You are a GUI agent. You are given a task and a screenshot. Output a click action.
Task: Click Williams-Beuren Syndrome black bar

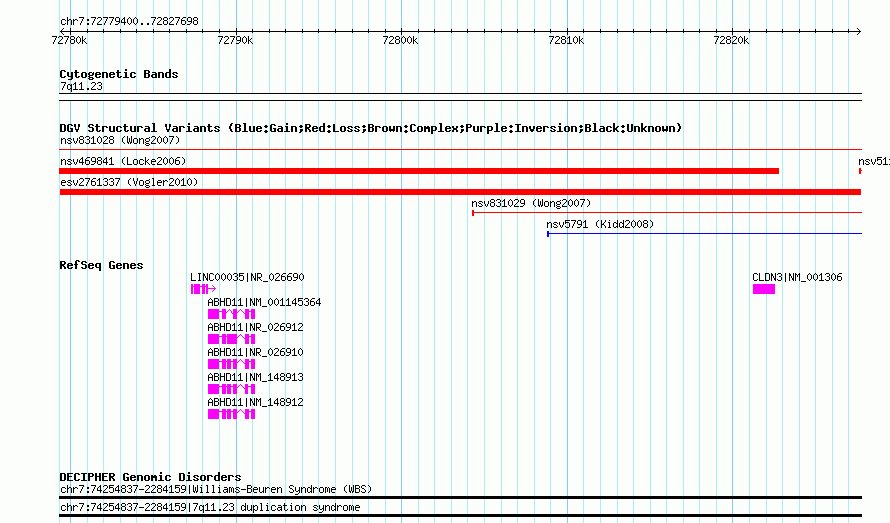click(x=460, y=497)
